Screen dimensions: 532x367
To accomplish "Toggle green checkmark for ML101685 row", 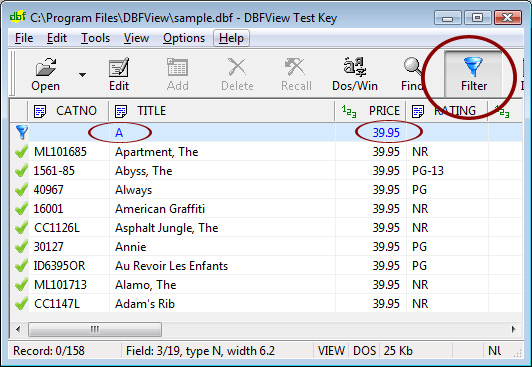I will click(21, 151).
